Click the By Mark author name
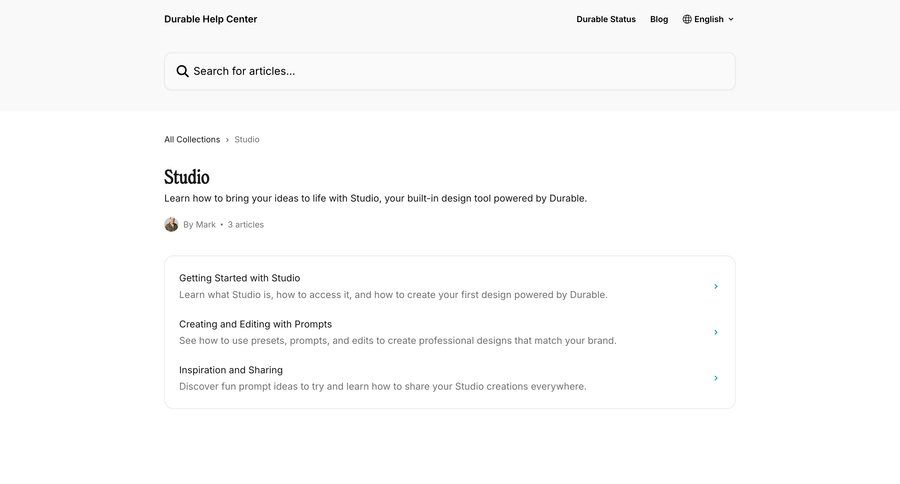Image resolution: width=900 pixels, height=484 pixels. tap(199, 225)
